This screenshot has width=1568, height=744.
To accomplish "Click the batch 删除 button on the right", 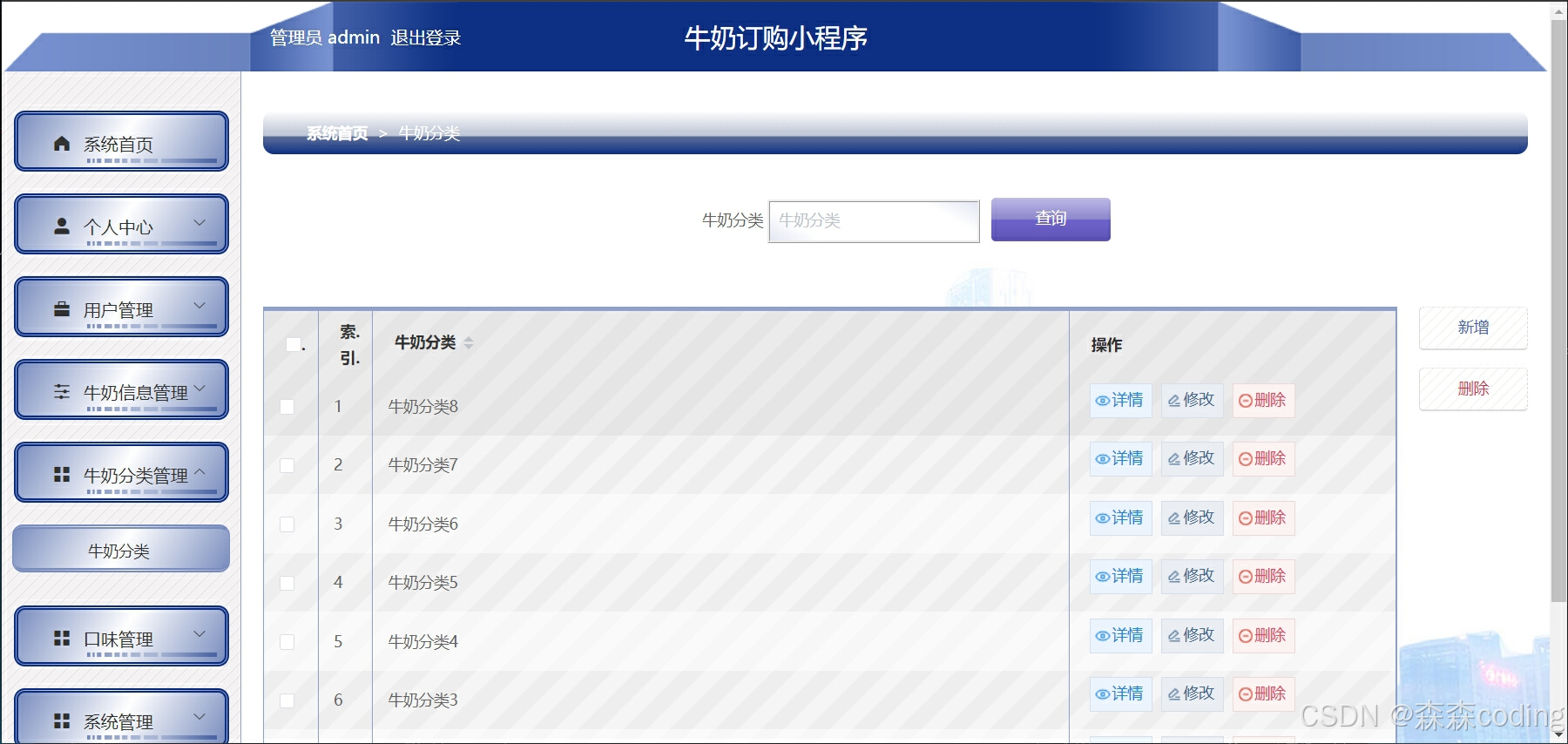I will click(1473, 389).
